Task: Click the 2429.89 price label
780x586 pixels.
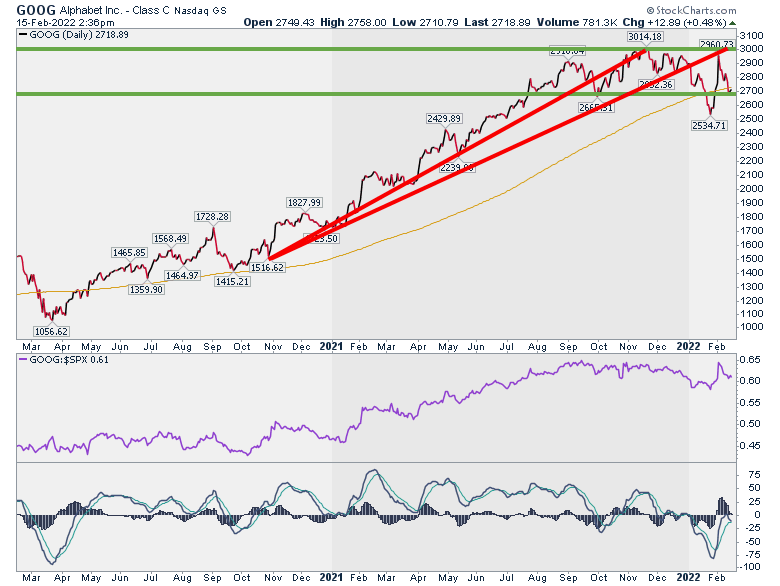Action: tap(444, 118)
